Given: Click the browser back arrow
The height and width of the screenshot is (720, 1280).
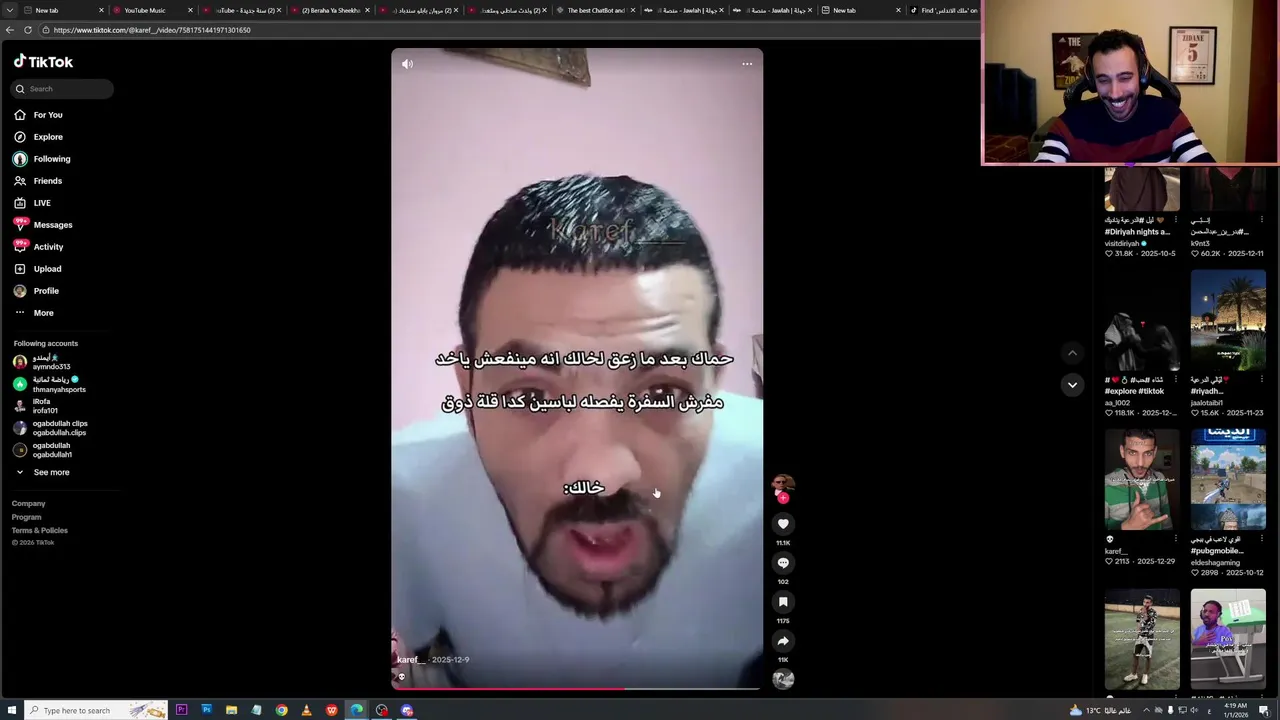Looking at the screenshot, I should (10, 30).
